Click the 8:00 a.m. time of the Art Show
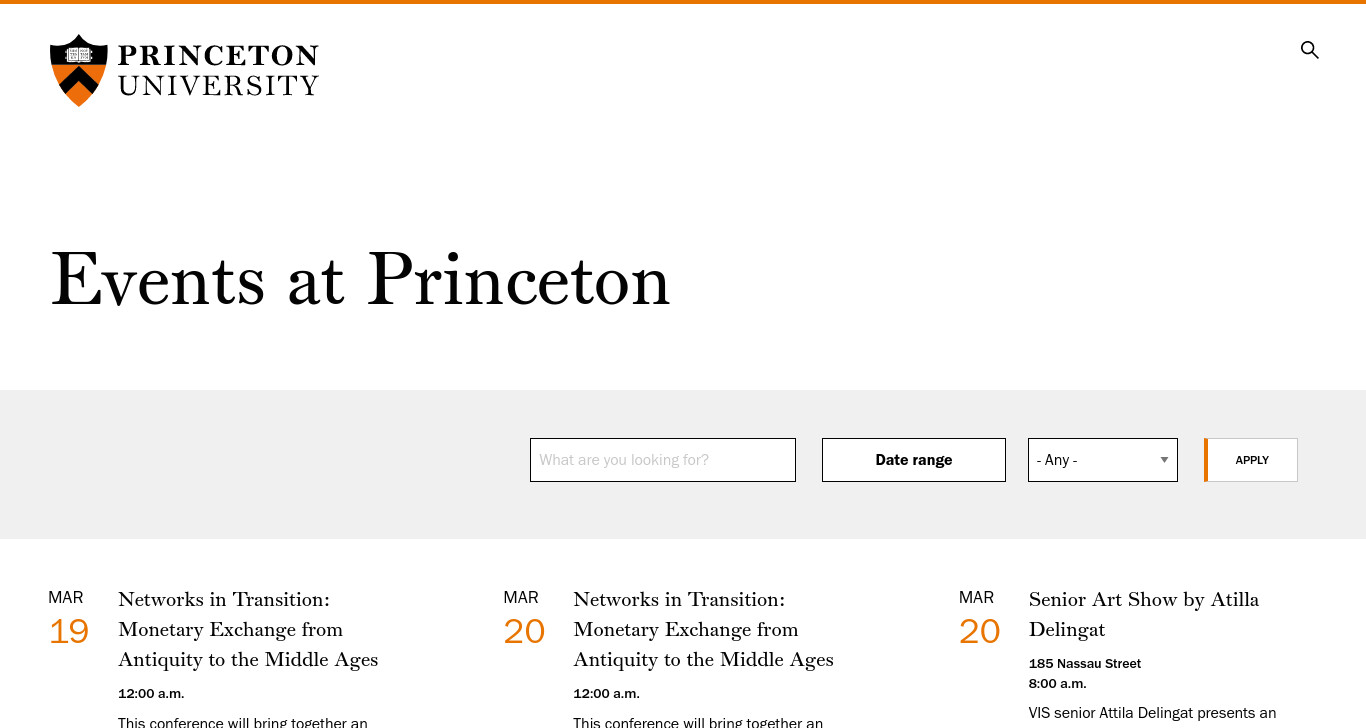Screen dimensions: 1366x728 [1057, 683]
